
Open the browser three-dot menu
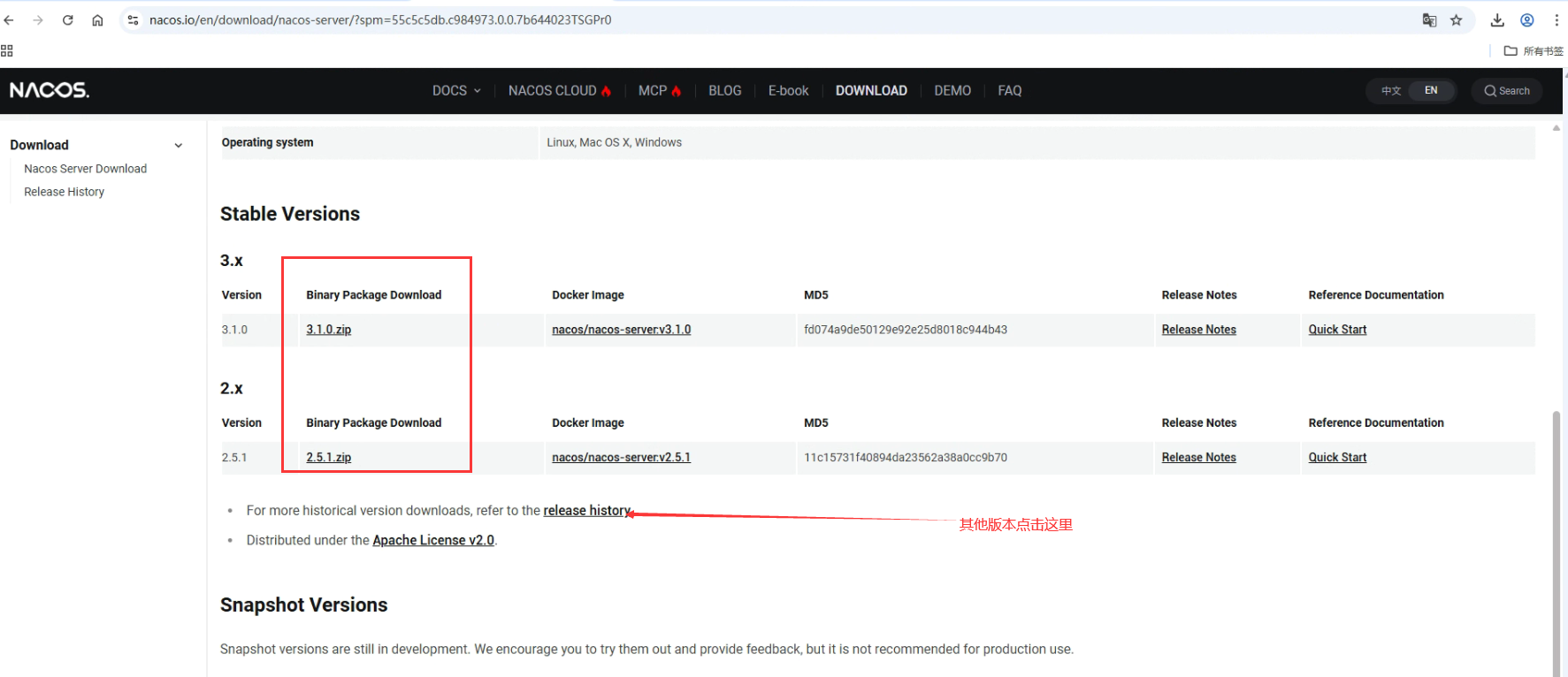pyautogui.click(x=1557, y=20)
